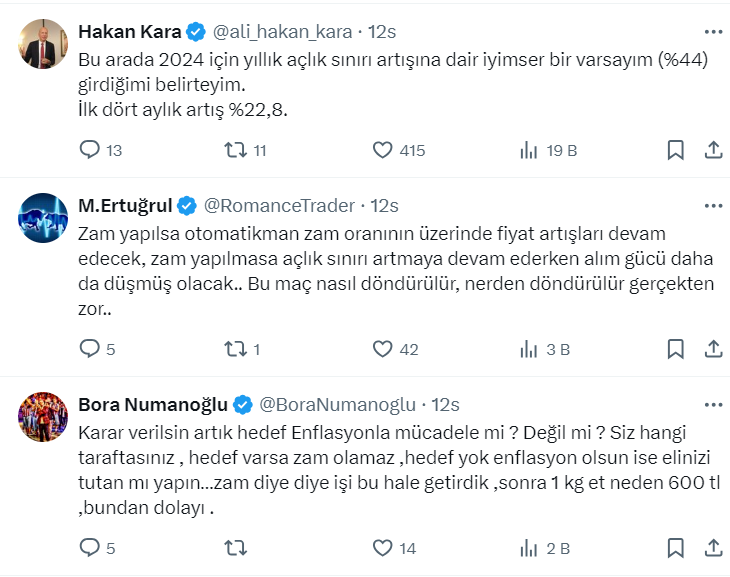Image resolution: width=730 pixels, height=577 pixels.
Task: Retweet M.Ertuğrul's tweet
Action: tap(235, 350)
